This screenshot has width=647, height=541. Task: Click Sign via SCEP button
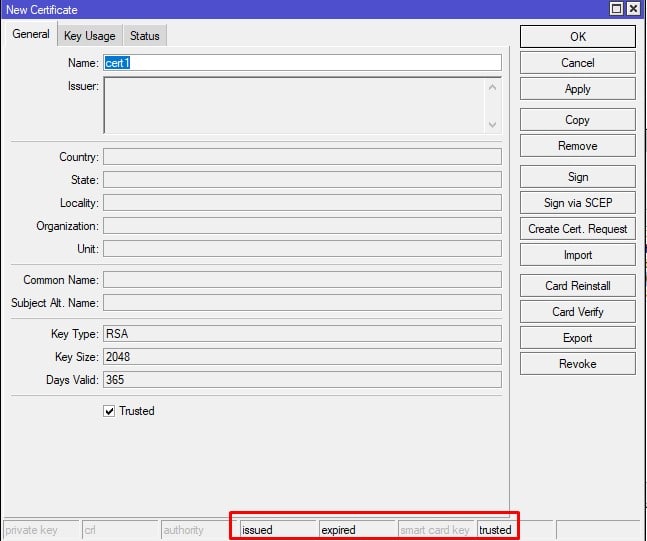coord(578,203)
